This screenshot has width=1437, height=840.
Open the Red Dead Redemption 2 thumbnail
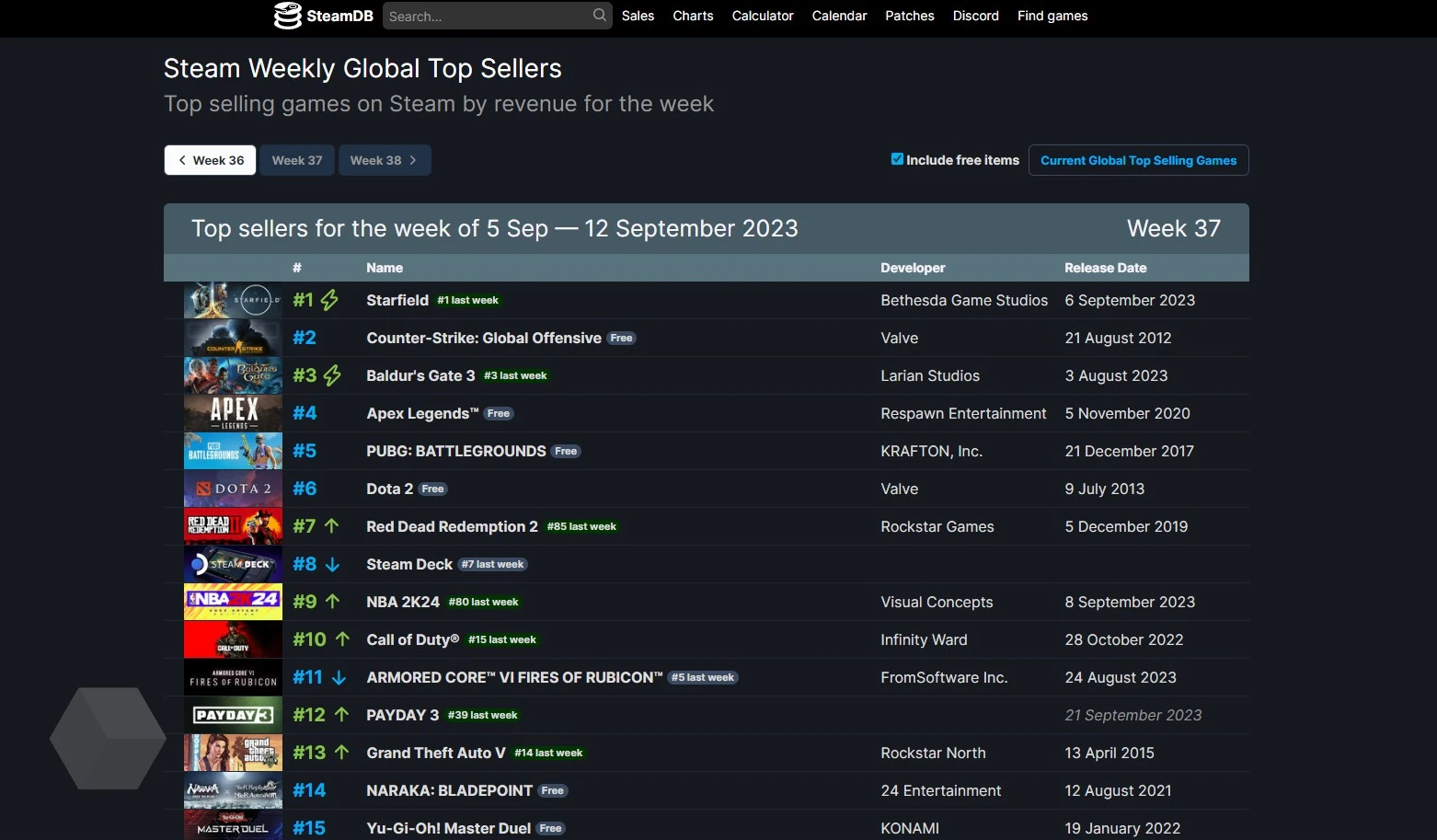233,526
